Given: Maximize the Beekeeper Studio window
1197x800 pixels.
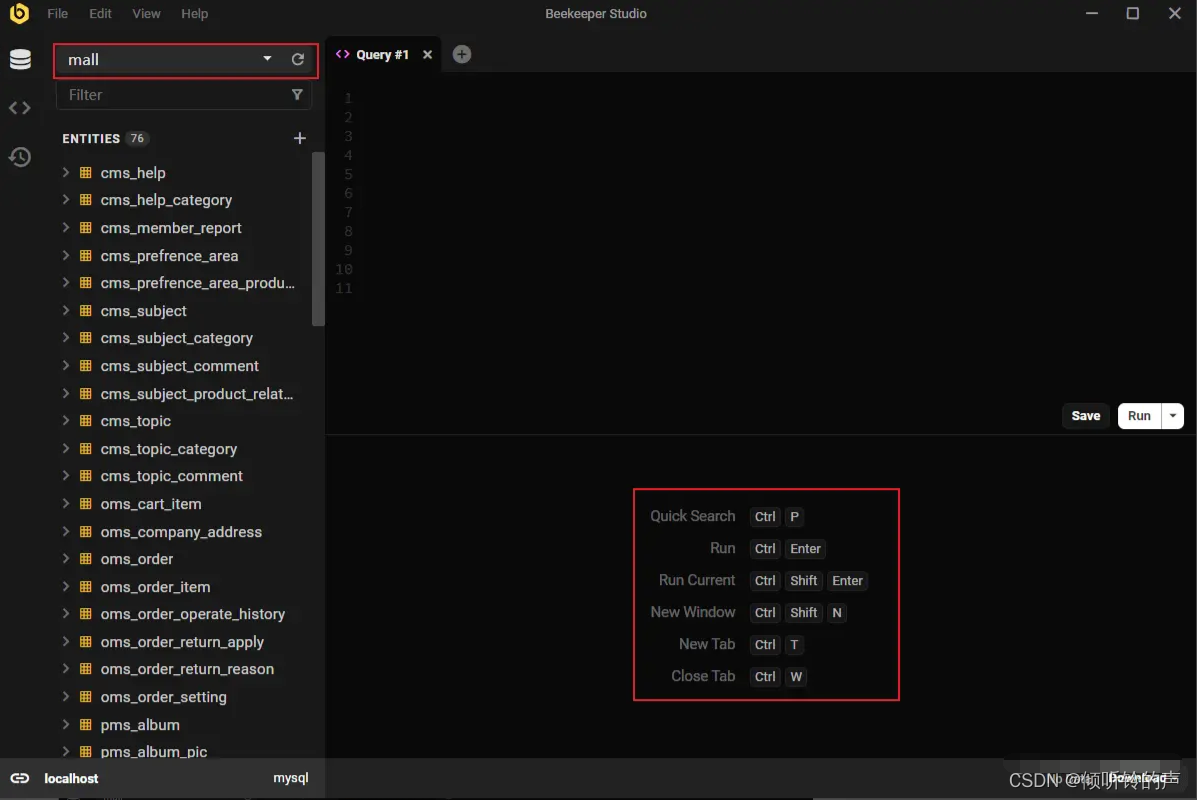Looking at the screenshot, I should point(1133,13).
